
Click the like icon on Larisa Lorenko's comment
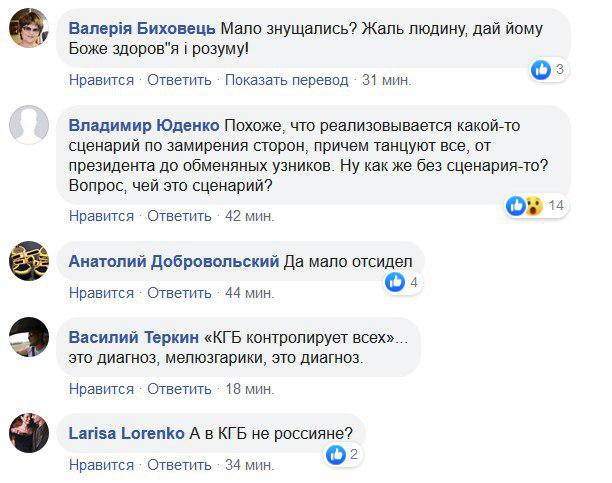pyautogui.click(x=337, y=455)
